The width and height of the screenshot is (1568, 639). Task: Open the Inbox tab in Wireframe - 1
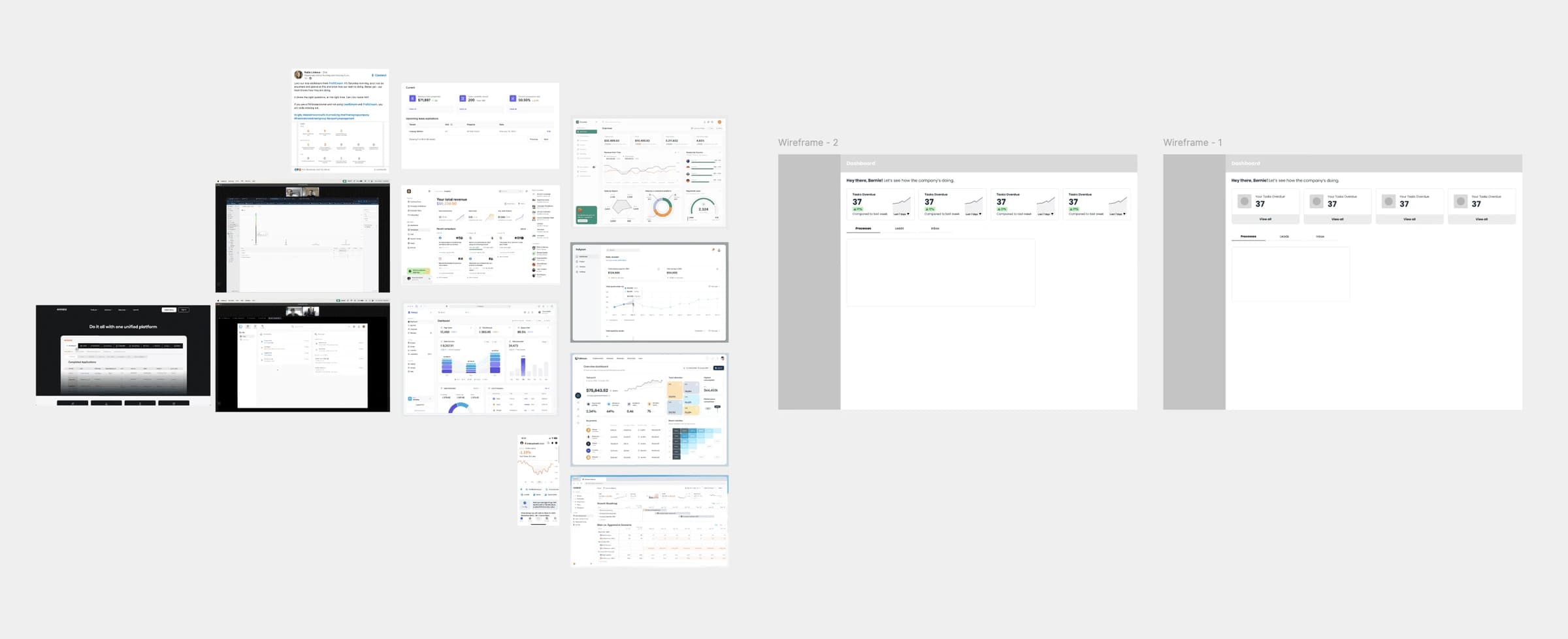1320,237
